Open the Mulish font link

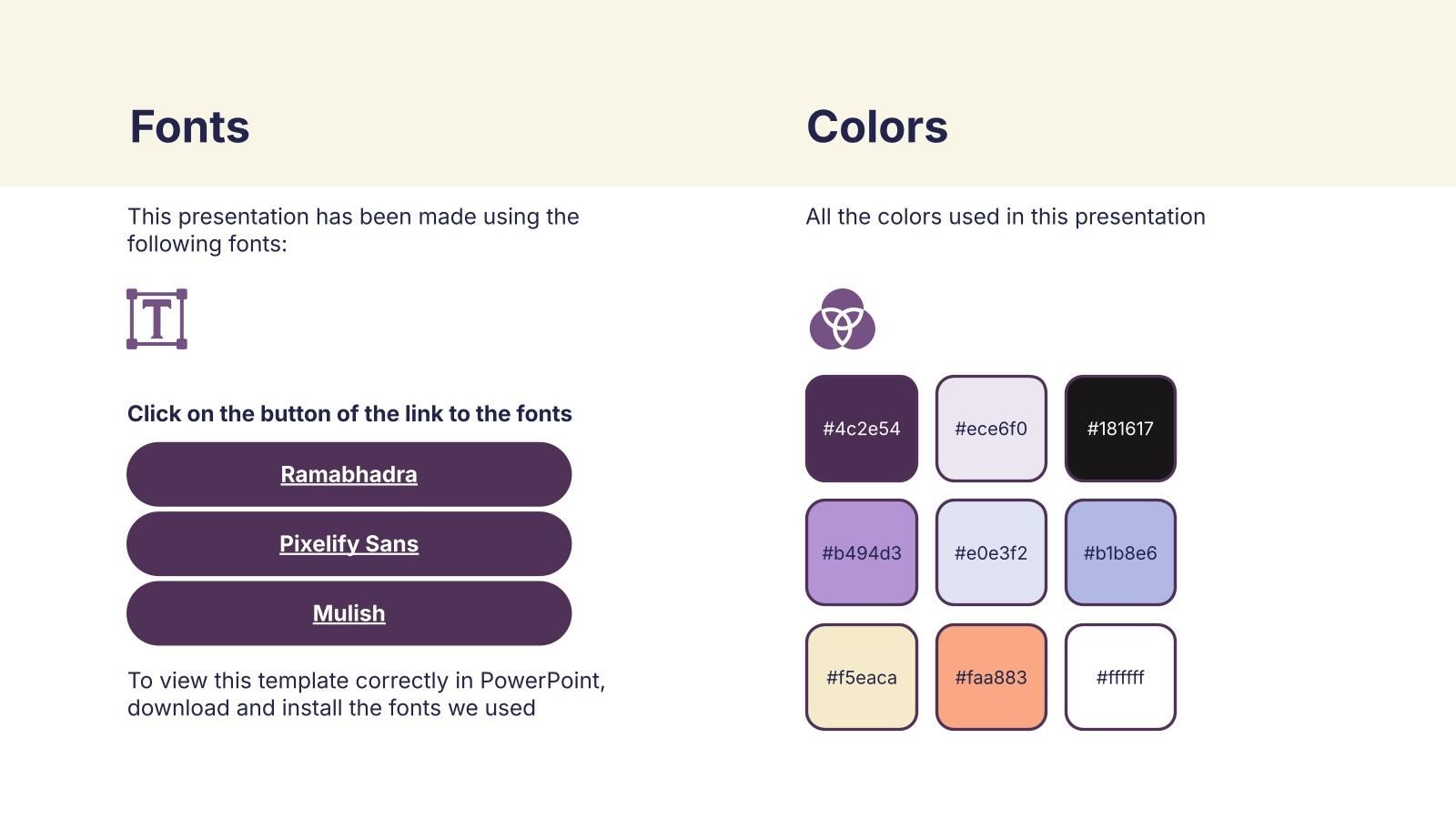[x=349, y=613]
